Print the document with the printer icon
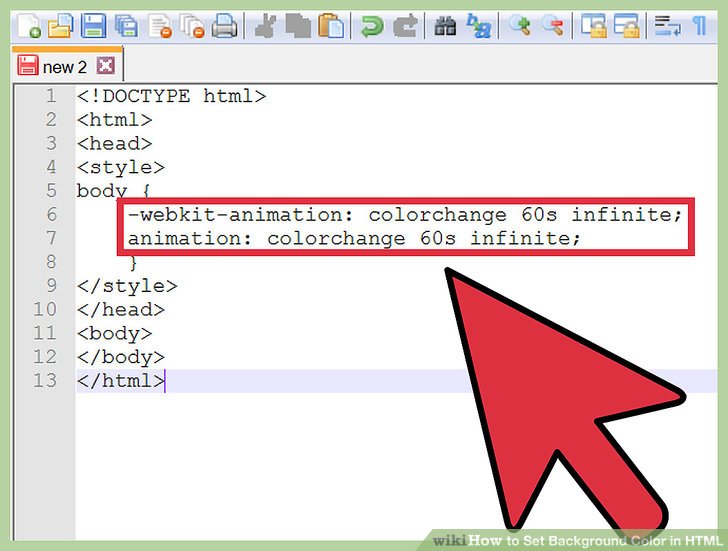This screenshot has width=728, height=551. click(225, 26)
